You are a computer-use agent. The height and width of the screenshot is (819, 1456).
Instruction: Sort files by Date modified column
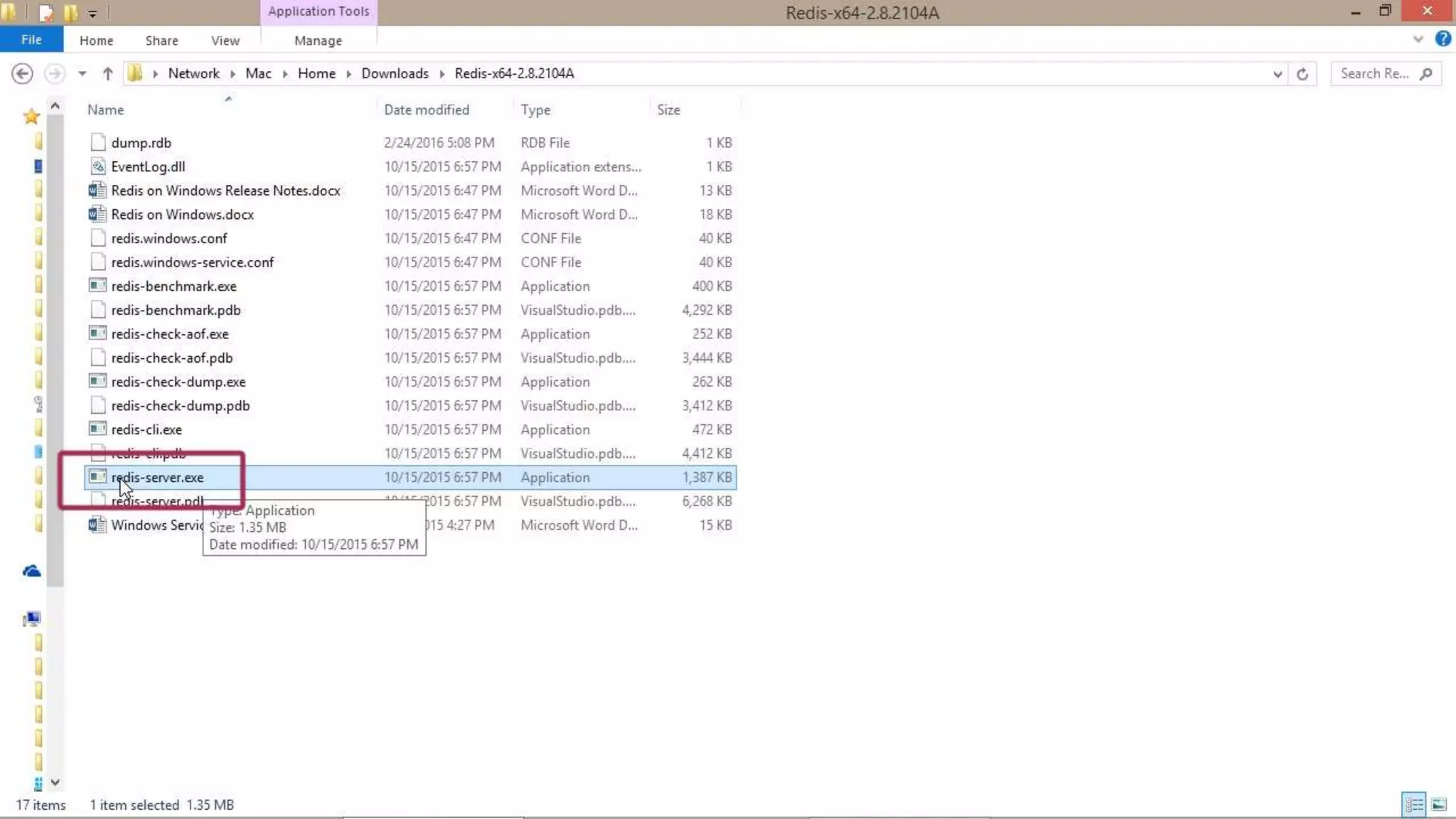click(x=427, y=109)
